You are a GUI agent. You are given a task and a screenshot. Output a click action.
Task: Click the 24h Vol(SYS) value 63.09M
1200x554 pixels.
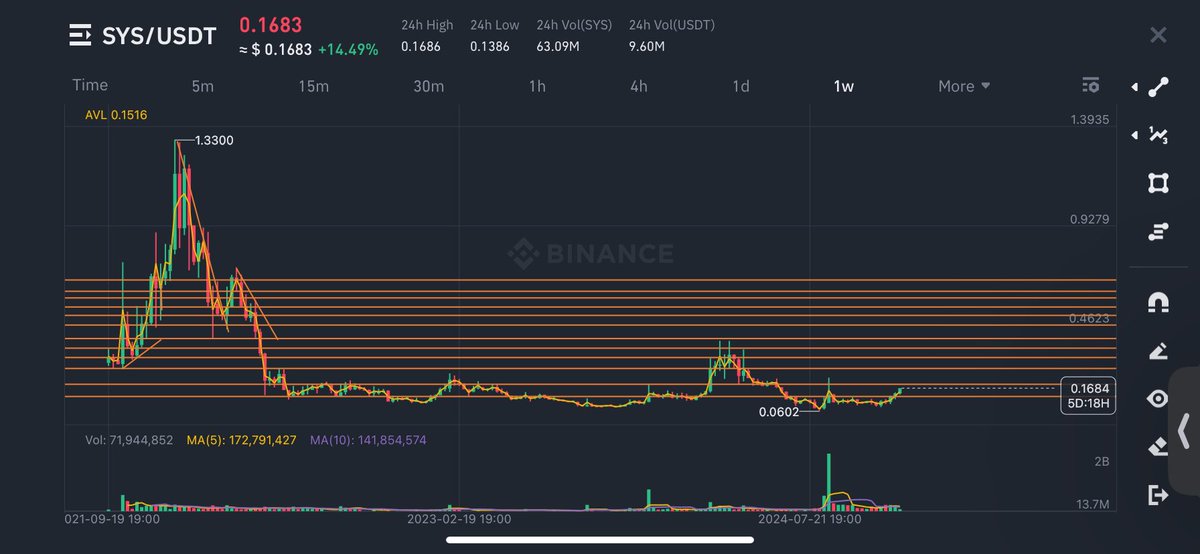point(560,46)
